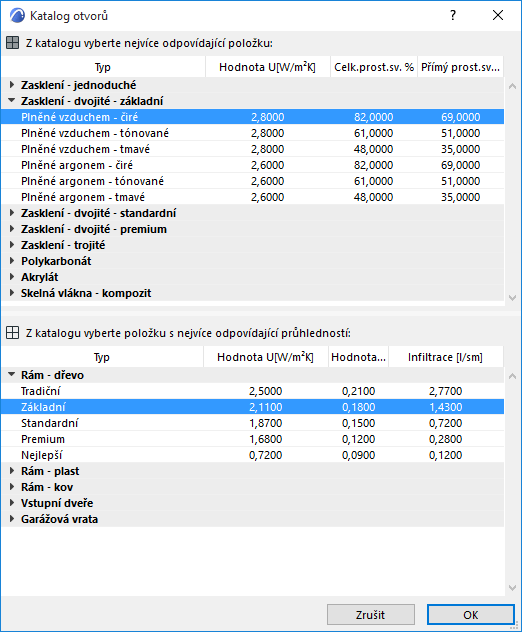This screenshot has width=522, height=632.
Task: Select Nejlepší wood frame row
Action: pyautogui.click(x=252, y=455)
